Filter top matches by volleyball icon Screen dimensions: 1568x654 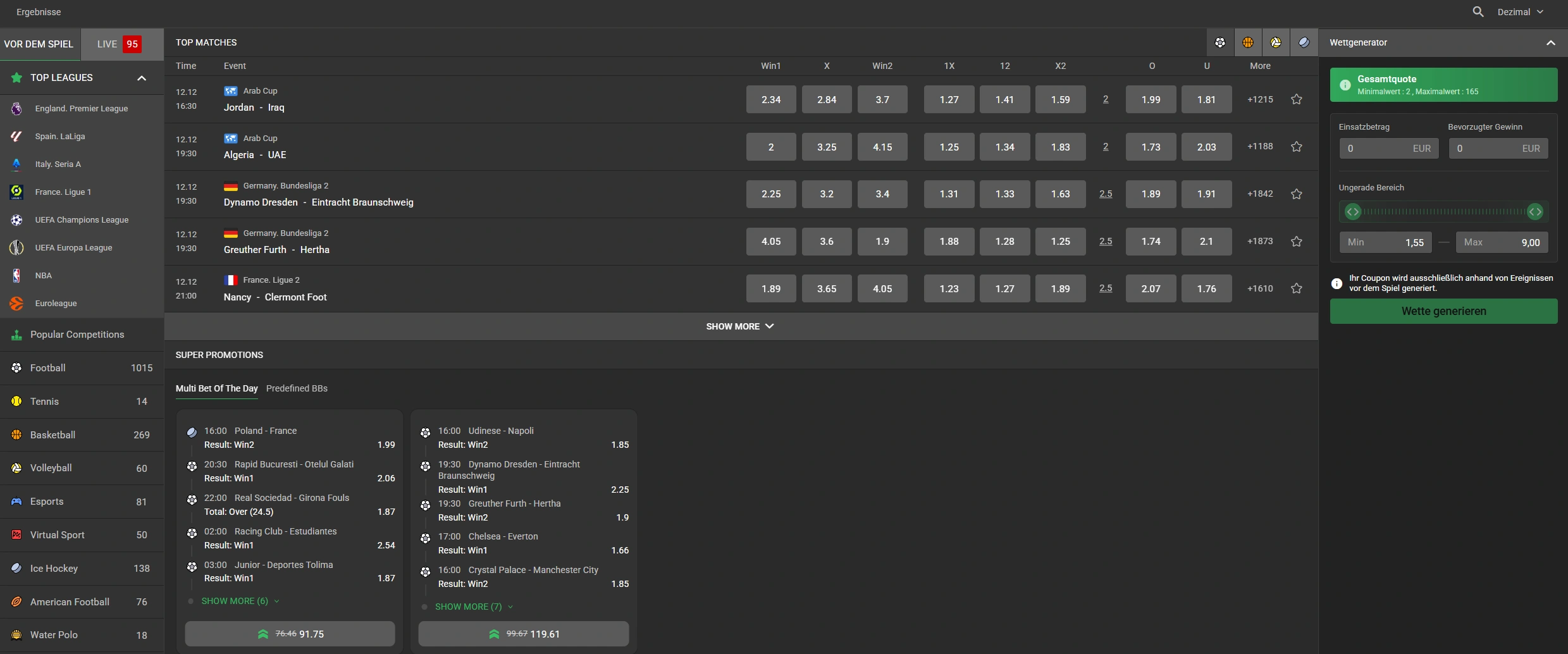[x=1276, y=42]
